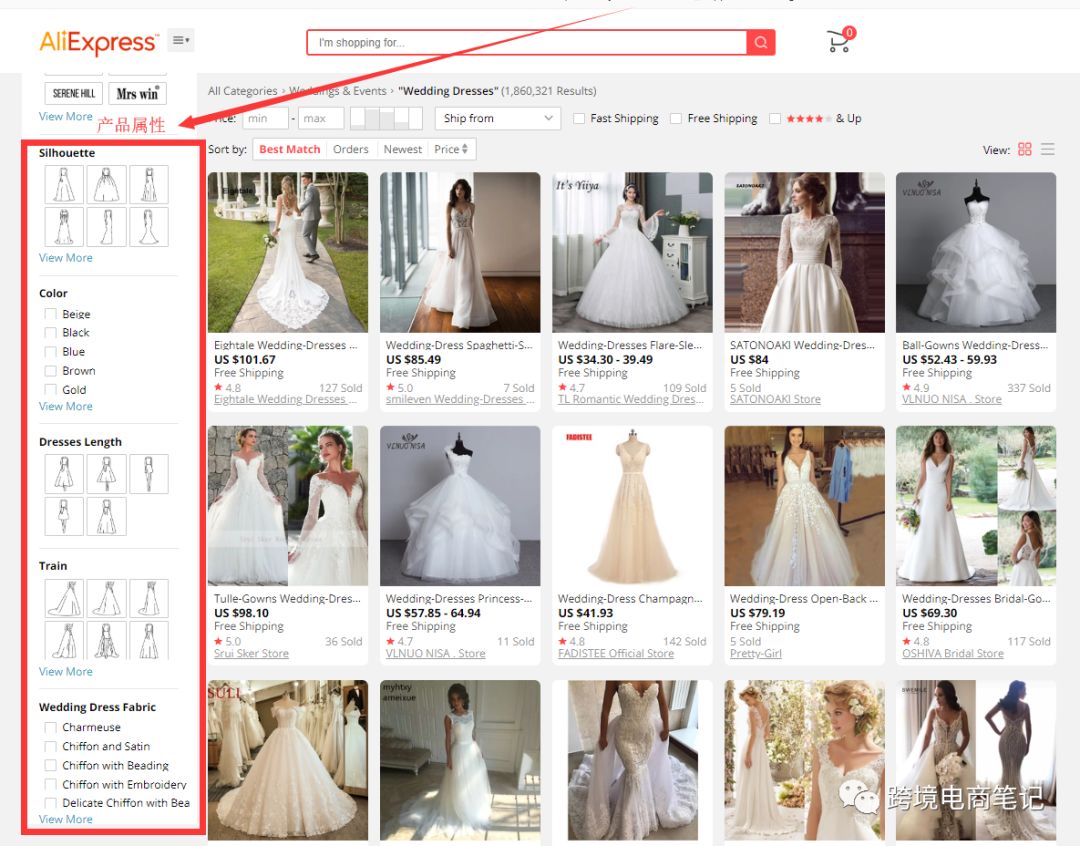Open SATONOAKI Store link

[775, 399]
